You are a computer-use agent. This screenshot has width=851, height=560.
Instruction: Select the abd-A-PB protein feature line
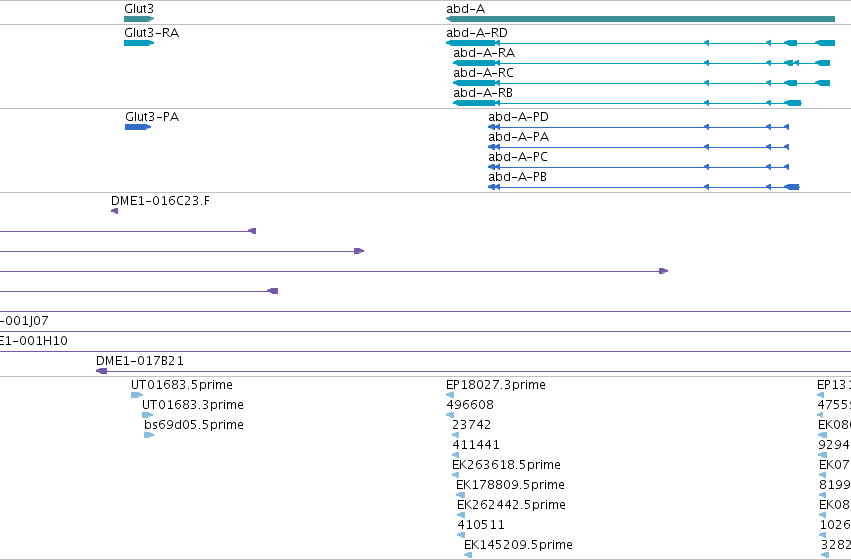644,187
